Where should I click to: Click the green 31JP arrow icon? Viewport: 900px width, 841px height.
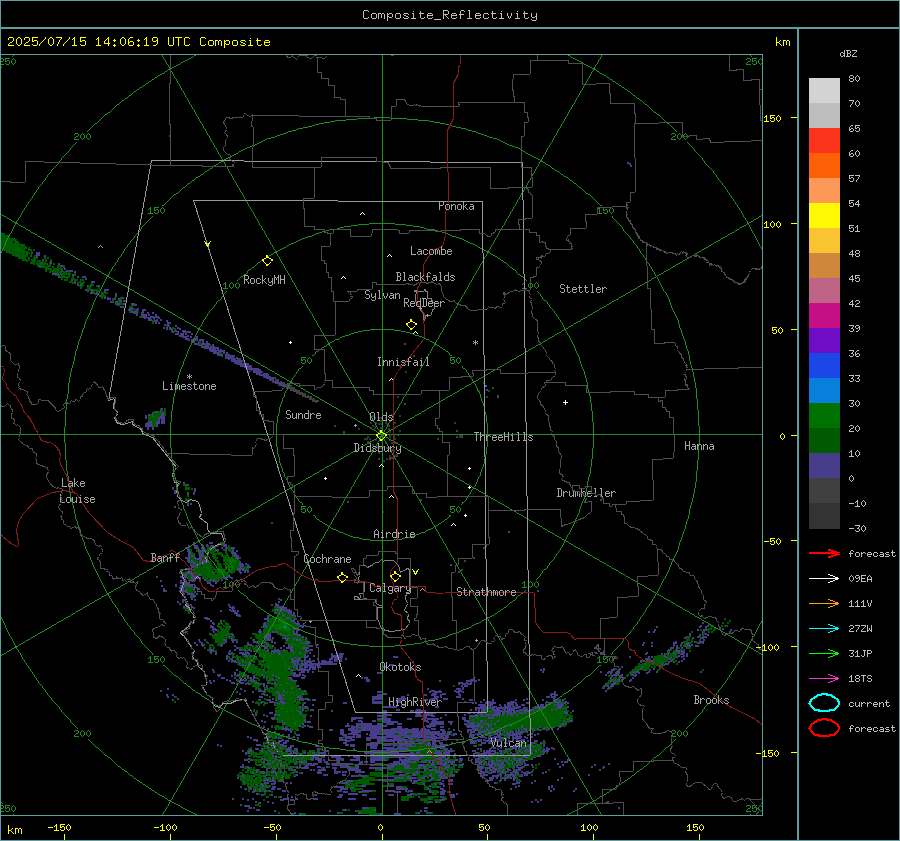tap(824, 653)
